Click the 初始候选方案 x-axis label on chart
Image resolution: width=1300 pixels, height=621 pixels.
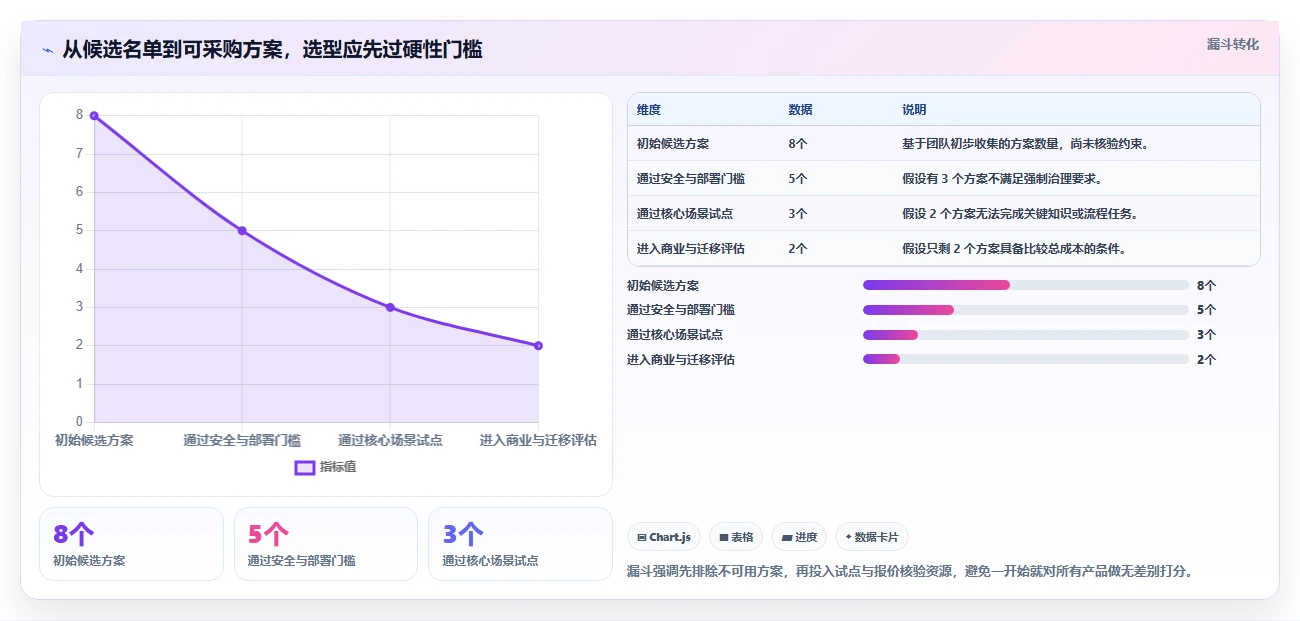tap(94, 440)
